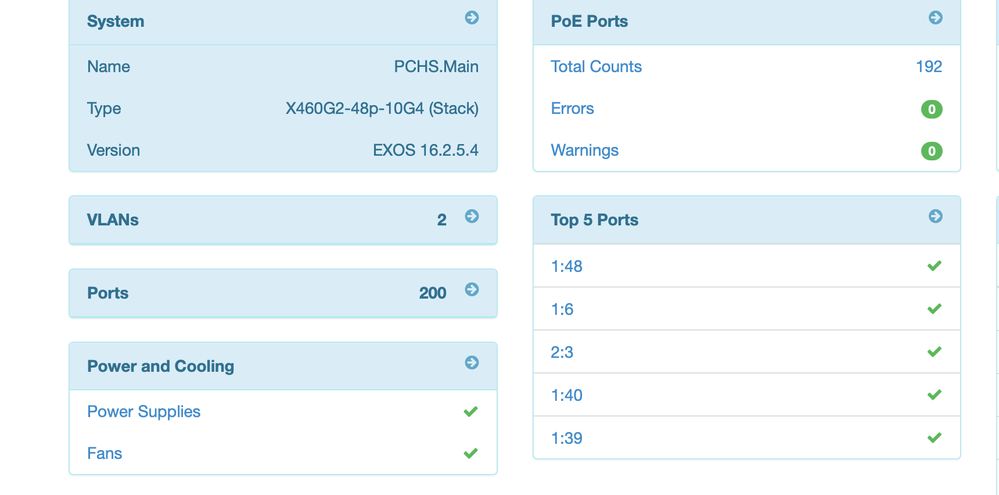Click the Warnings count badge
The width and height of the screenshot is (999, 495).
point(931,151)
